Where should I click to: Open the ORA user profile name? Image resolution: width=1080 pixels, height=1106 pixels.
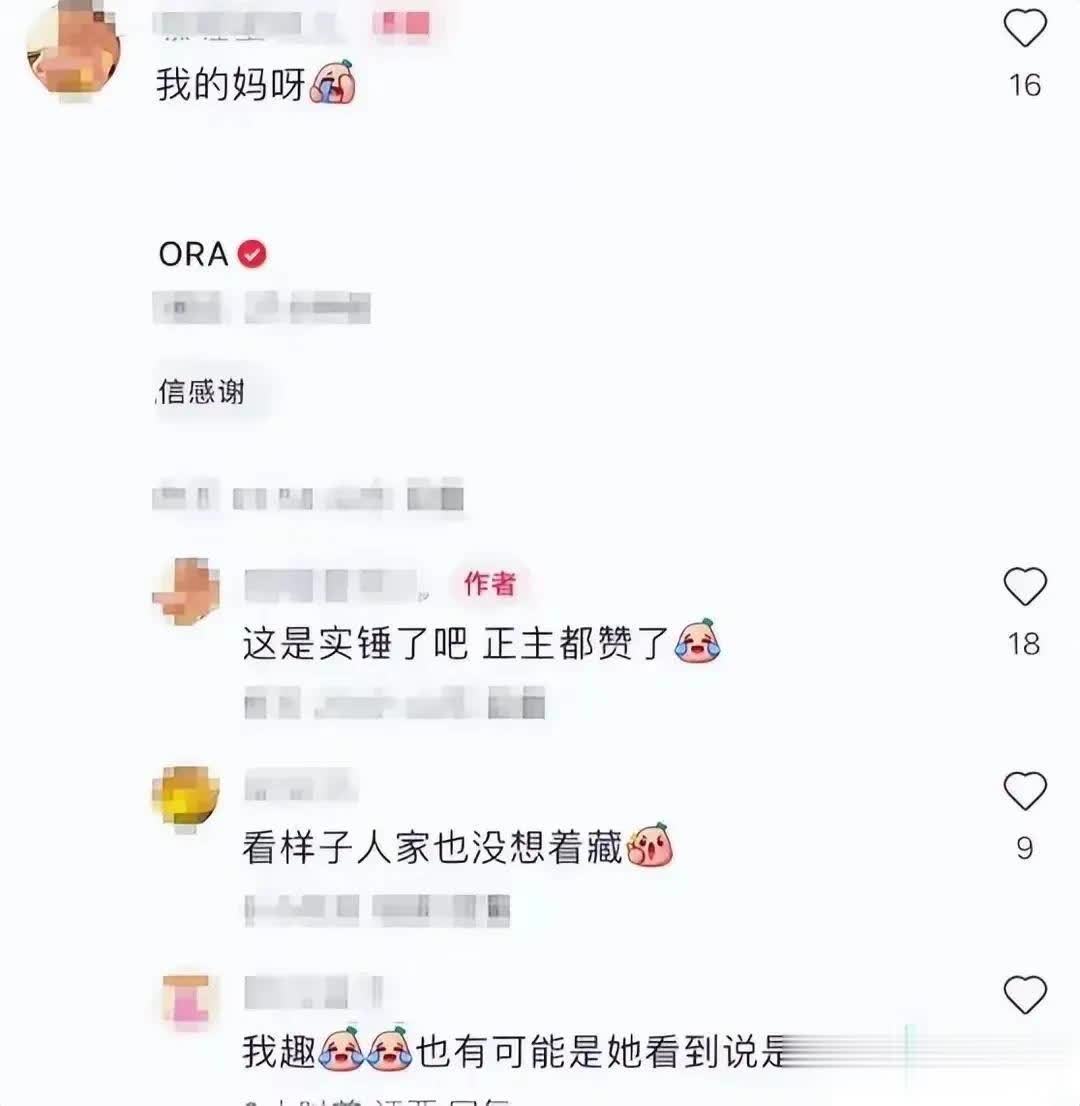tap(193, 254)
